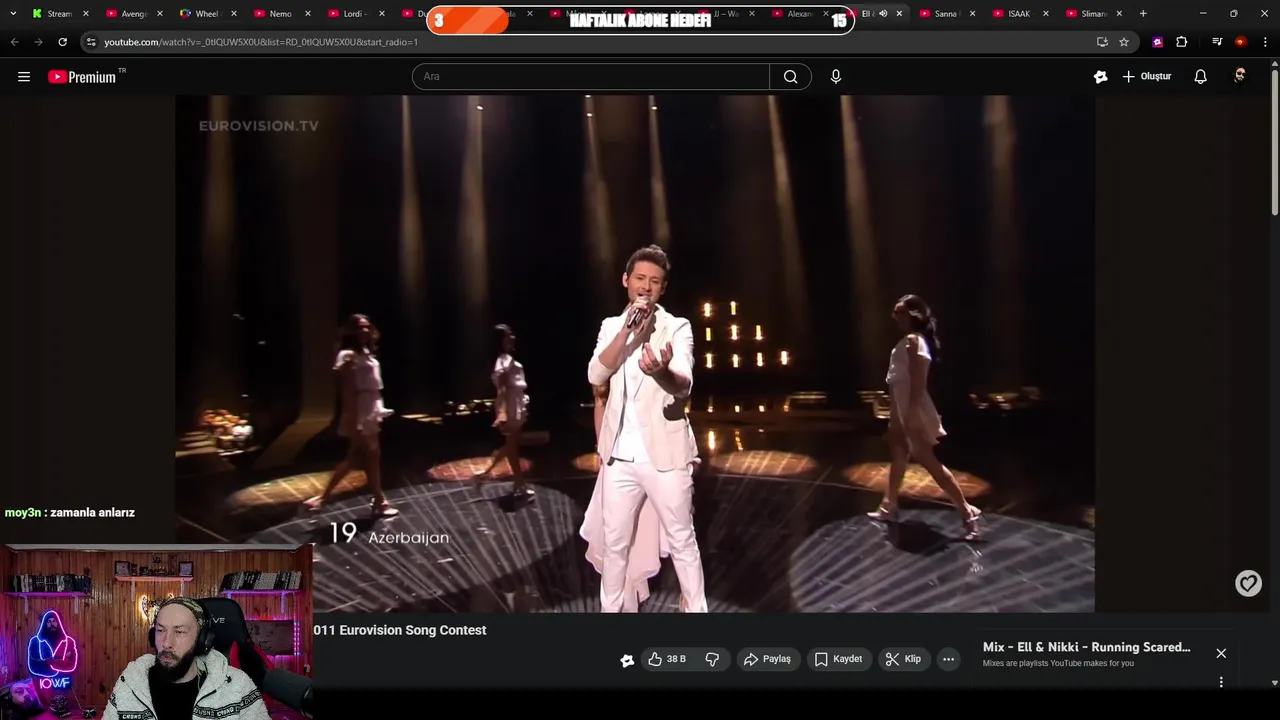Reload the page with refresh icon
Viewport: 1280px width, 720px height.
coord(62,42)
